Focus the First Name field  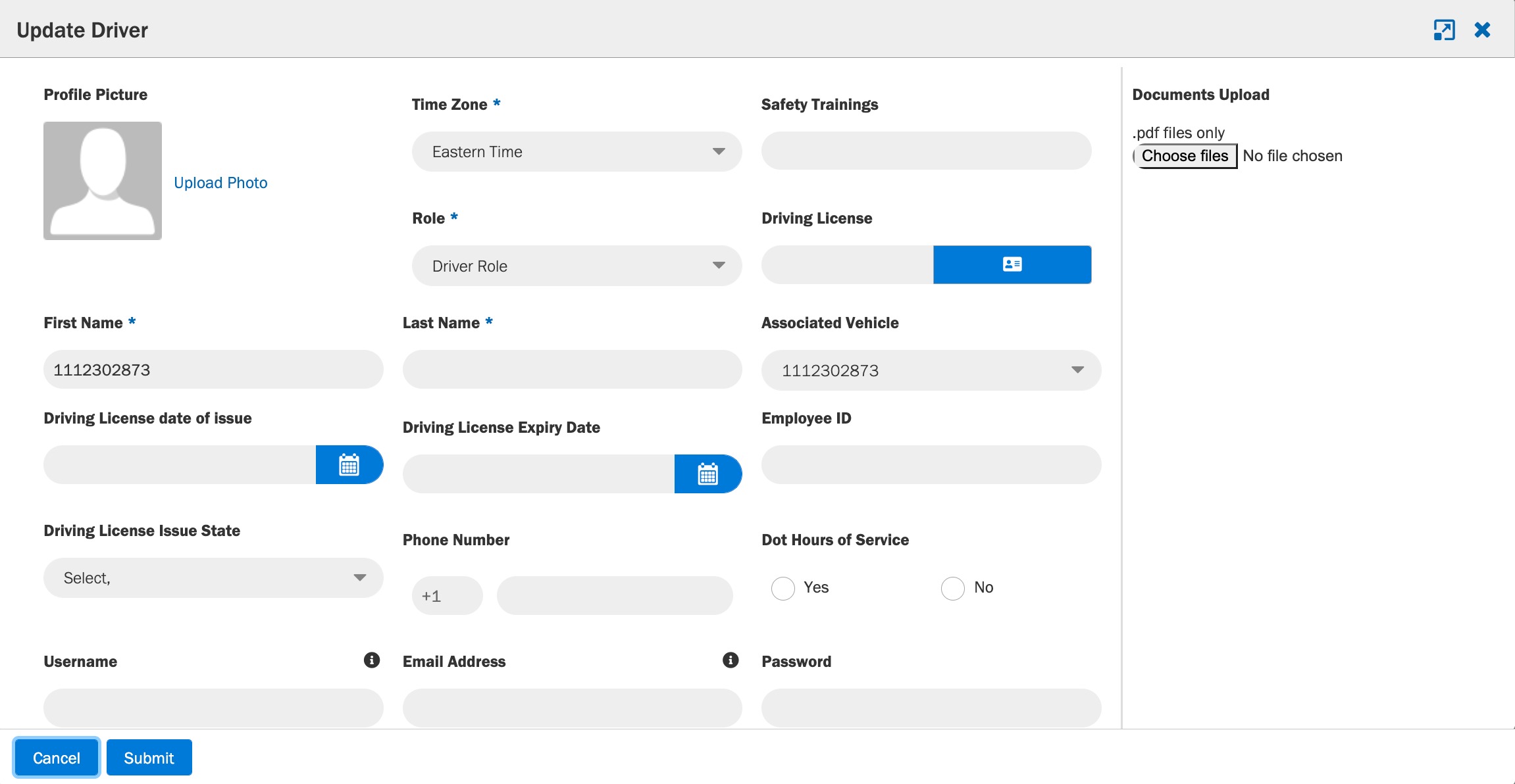(213, 370)
